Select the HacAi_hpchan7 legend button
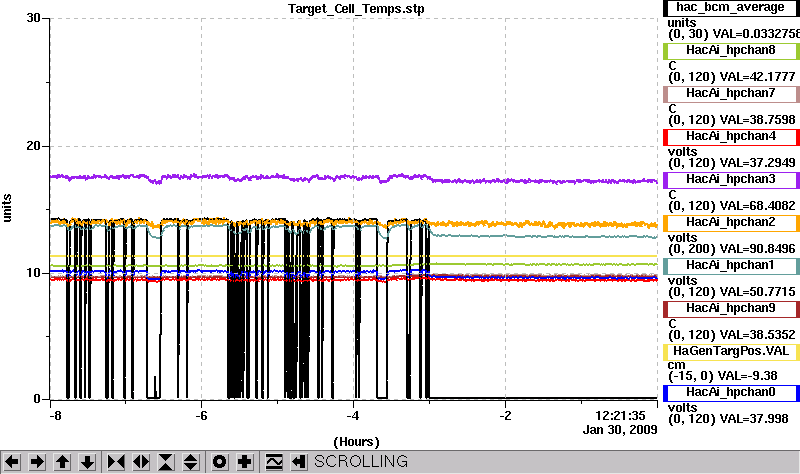The width and height of the screenshot is (800, 474). coord(731,93)
